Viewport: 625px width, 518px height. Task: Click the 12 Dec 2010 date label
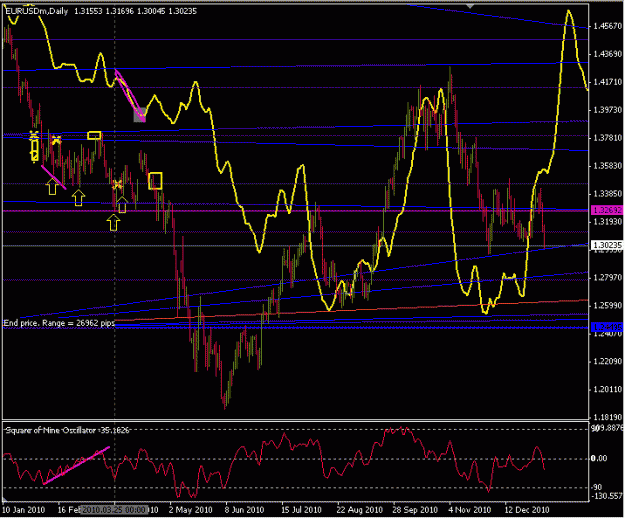pyautogui.click(x=527, y=510)
